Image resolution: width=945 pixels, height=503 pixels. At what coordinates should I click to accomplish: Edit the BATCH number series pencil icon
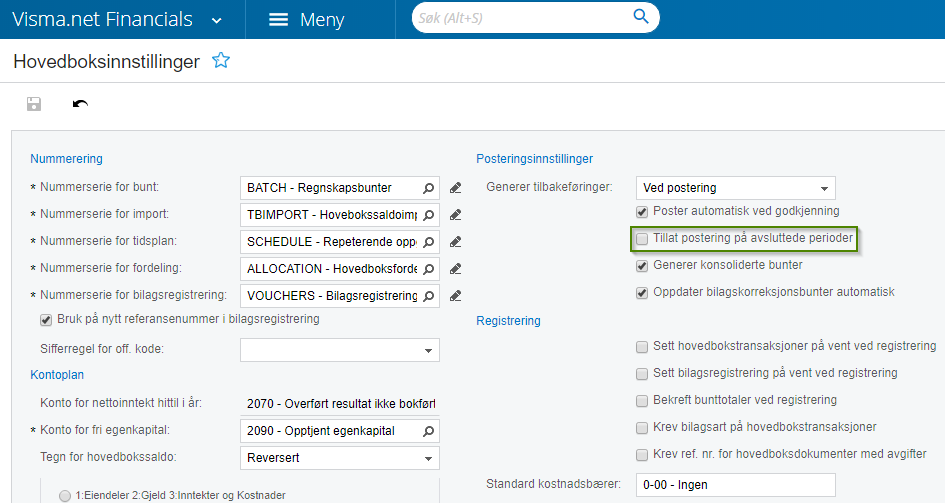tap(456, 187)
